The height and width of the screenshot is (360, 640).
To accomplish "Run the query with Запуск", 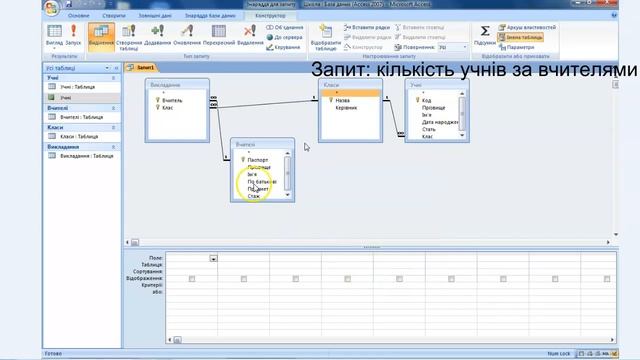I will point(73,35).
